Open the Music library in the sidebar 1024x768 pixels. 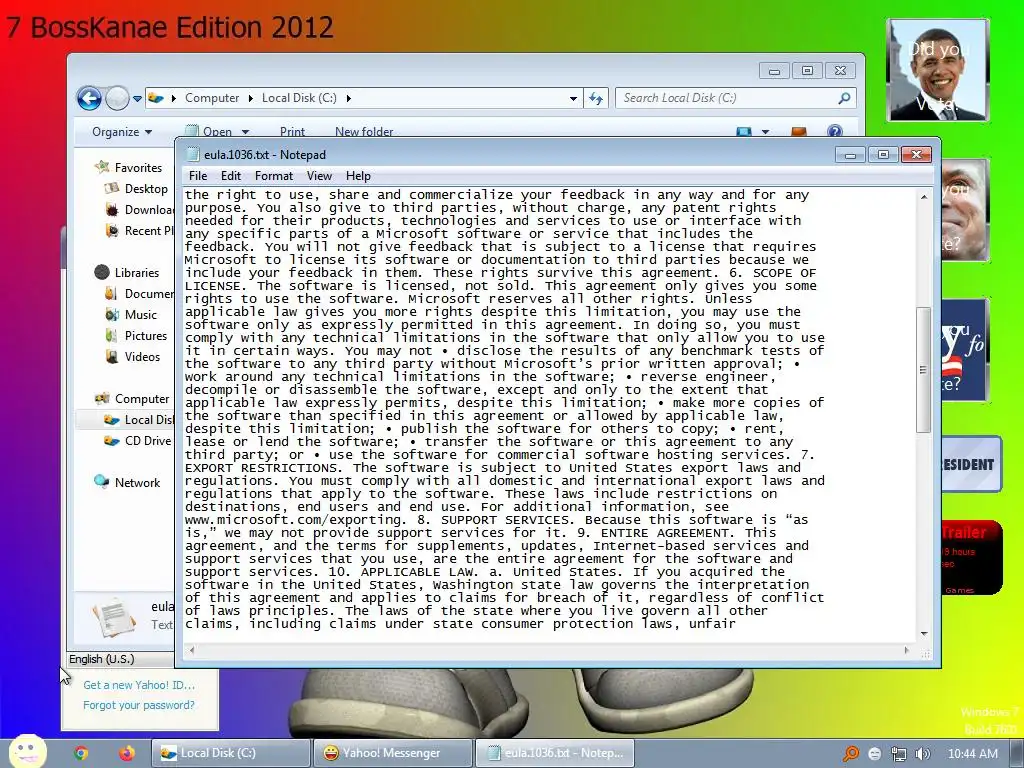132,314
